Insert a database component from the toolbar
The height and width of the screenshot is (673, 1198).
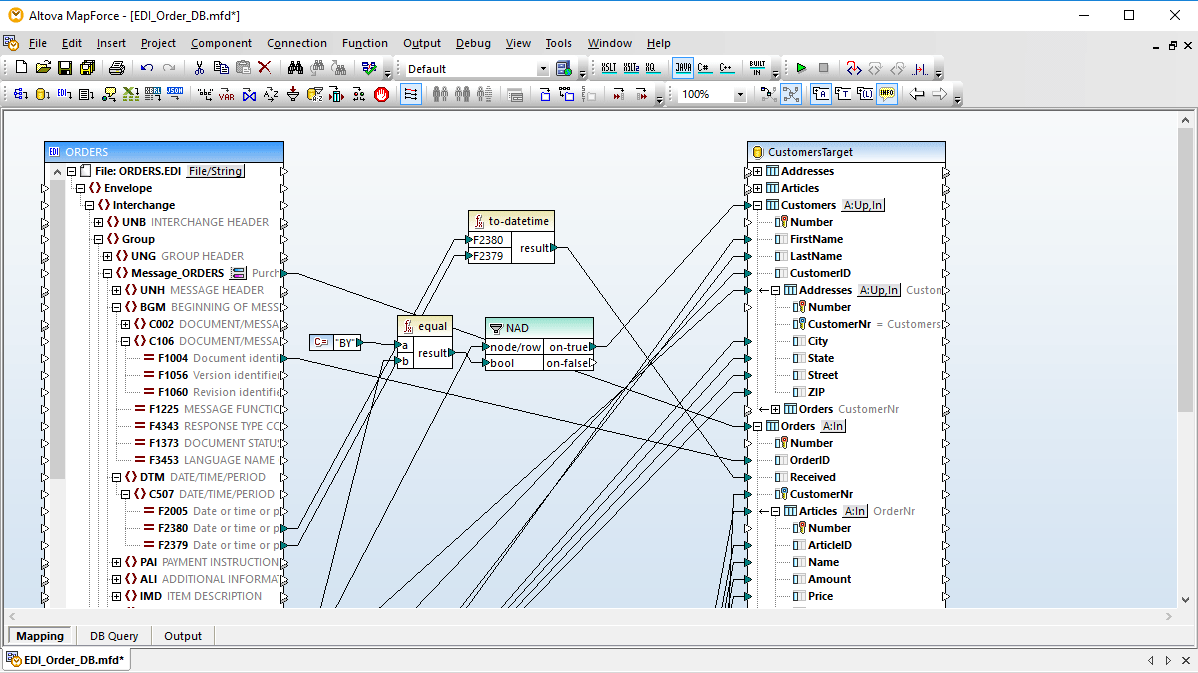[x=43, y=94]
